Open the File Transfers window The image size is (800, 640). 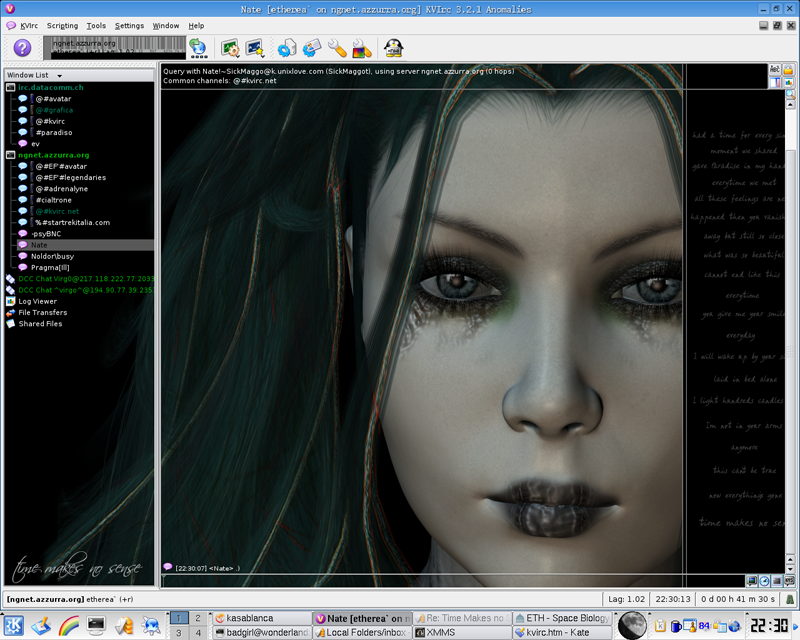(42, 312)
